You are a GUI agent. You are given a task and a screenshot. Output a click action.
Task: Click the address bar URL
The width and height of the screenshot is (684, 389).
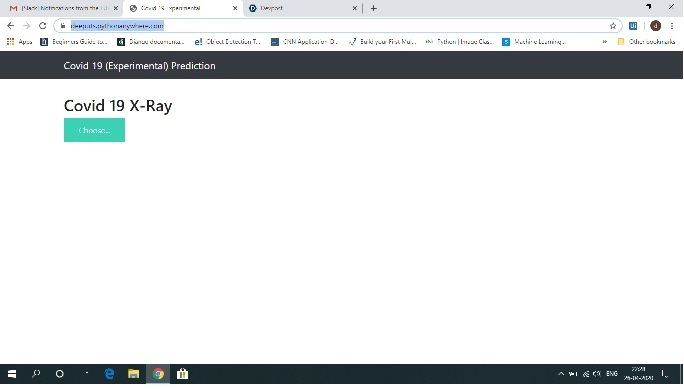(117, 26)
